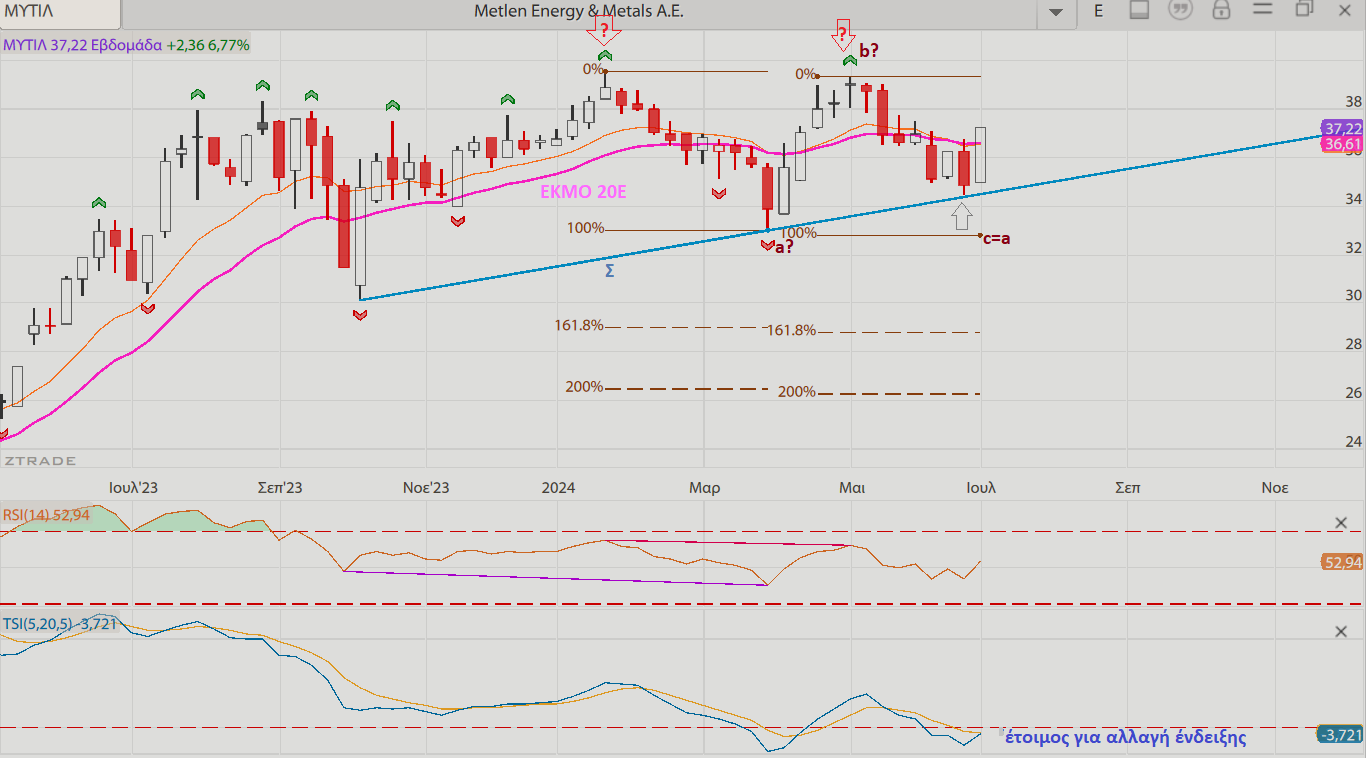Close the RSI(14) indicator panel
The height and width of the screenshot is (758, 1366).
click(x=1341, y=523)
